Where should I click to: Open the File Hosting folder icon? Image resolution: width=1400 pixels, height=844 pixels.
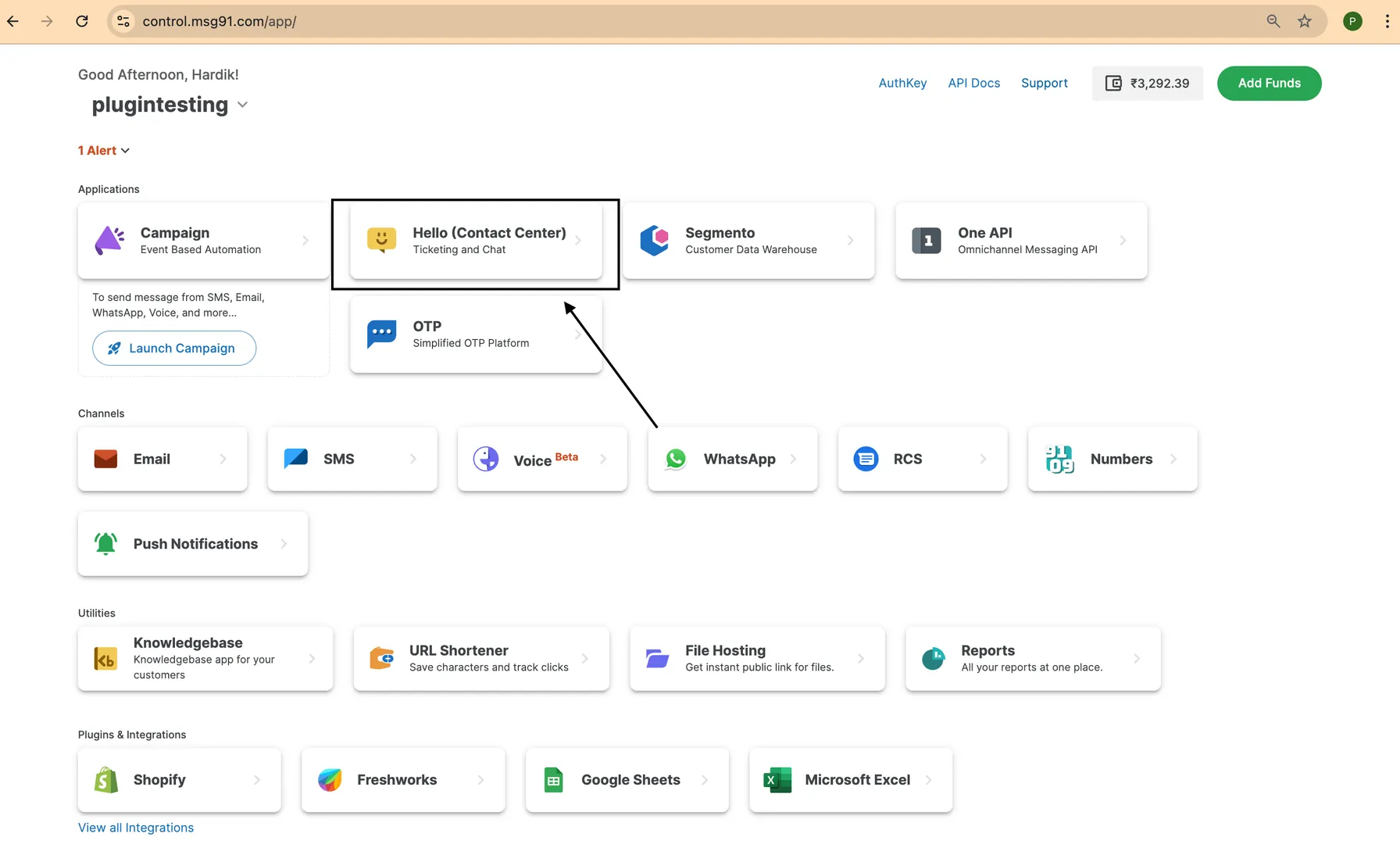[658, 659]
